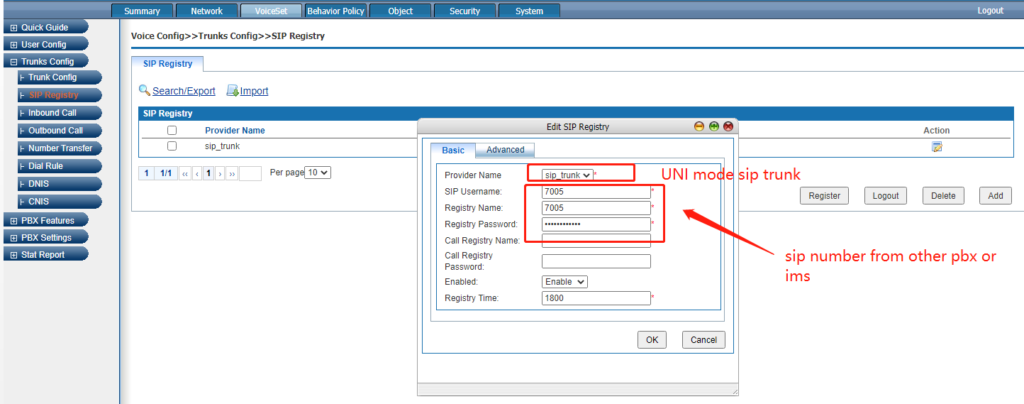This screenshot has width=1024, height=404.
Task: Go to first page pagination arrow
Action: click(x=184, y=174)
